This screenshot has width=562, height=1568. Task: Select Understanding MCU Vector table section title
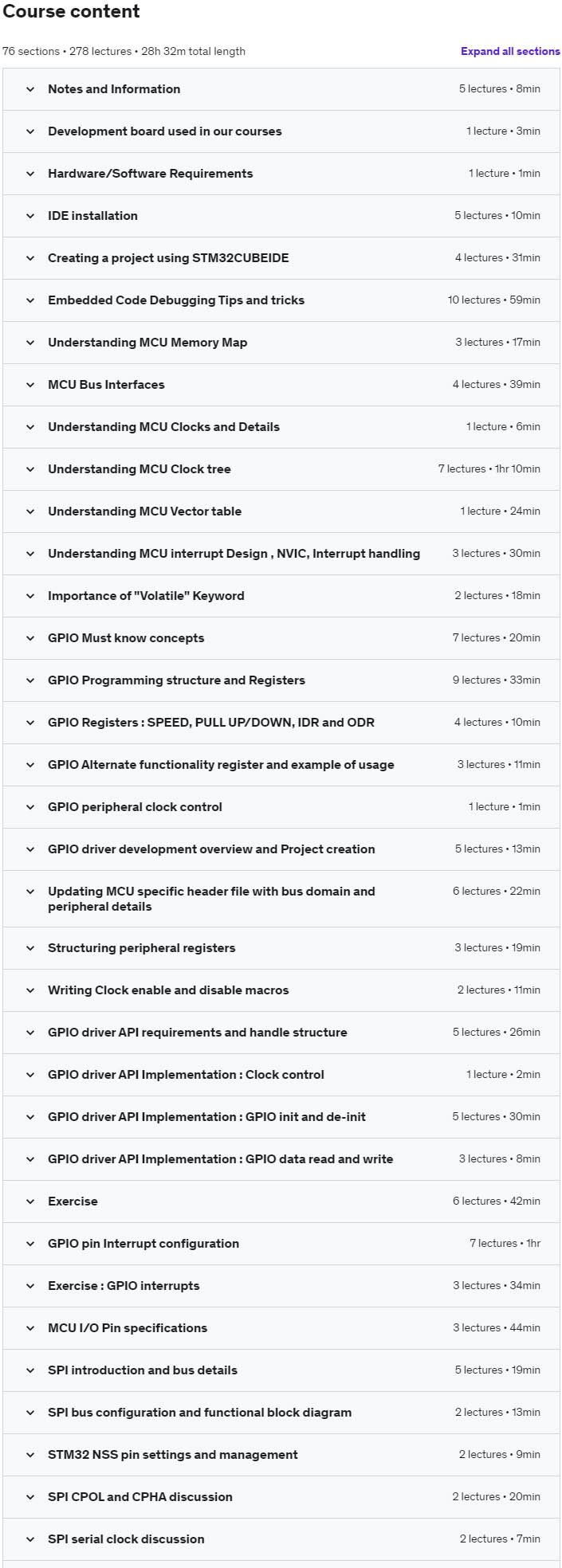point(144,512)
